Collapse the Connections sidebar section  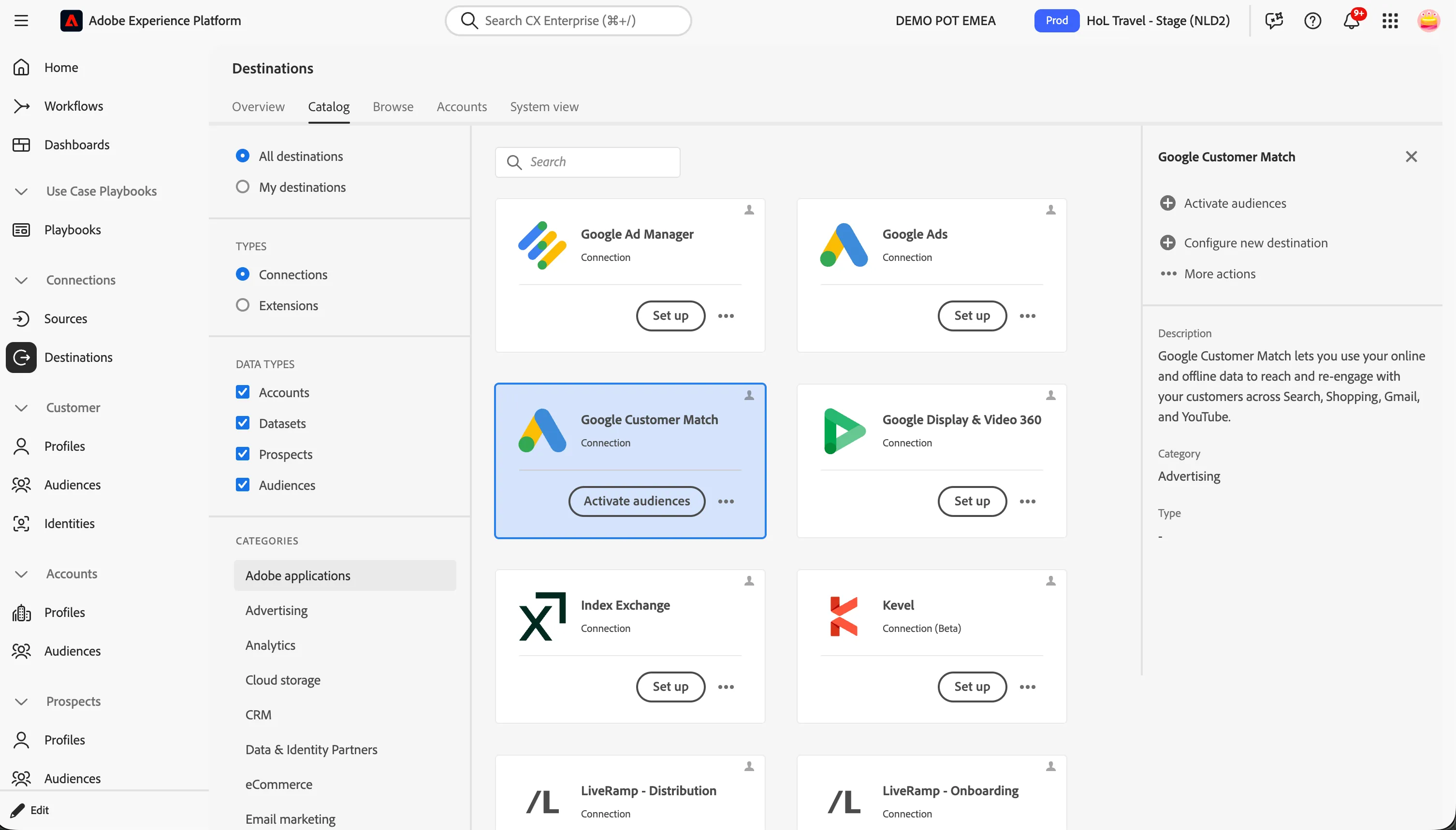pos(21,281)
